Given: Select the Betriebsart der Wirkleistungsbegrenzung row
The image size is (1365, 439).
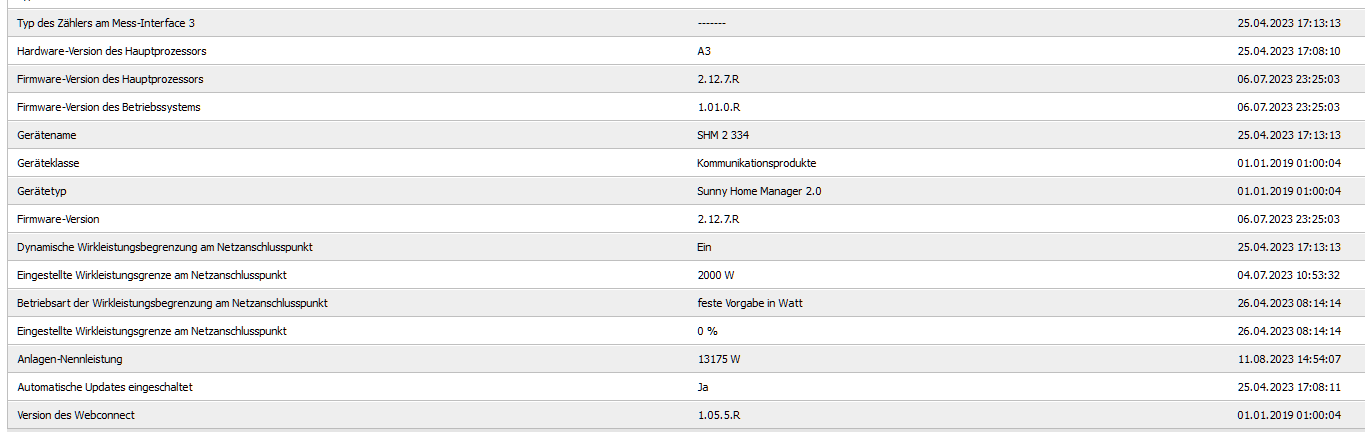Looking at the screenshot, I should [682, 303].
